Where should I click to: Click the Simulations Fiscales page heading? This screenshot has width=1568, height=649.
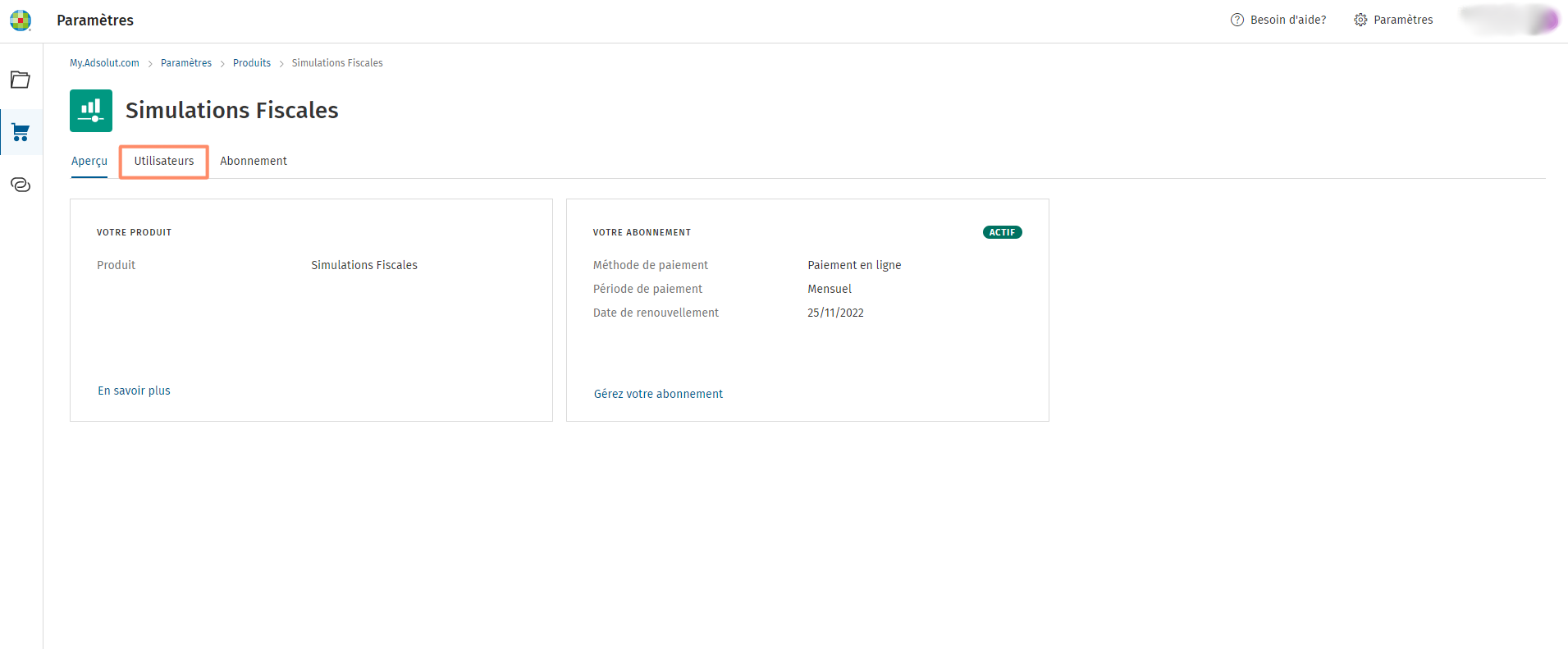click(232, 111)
